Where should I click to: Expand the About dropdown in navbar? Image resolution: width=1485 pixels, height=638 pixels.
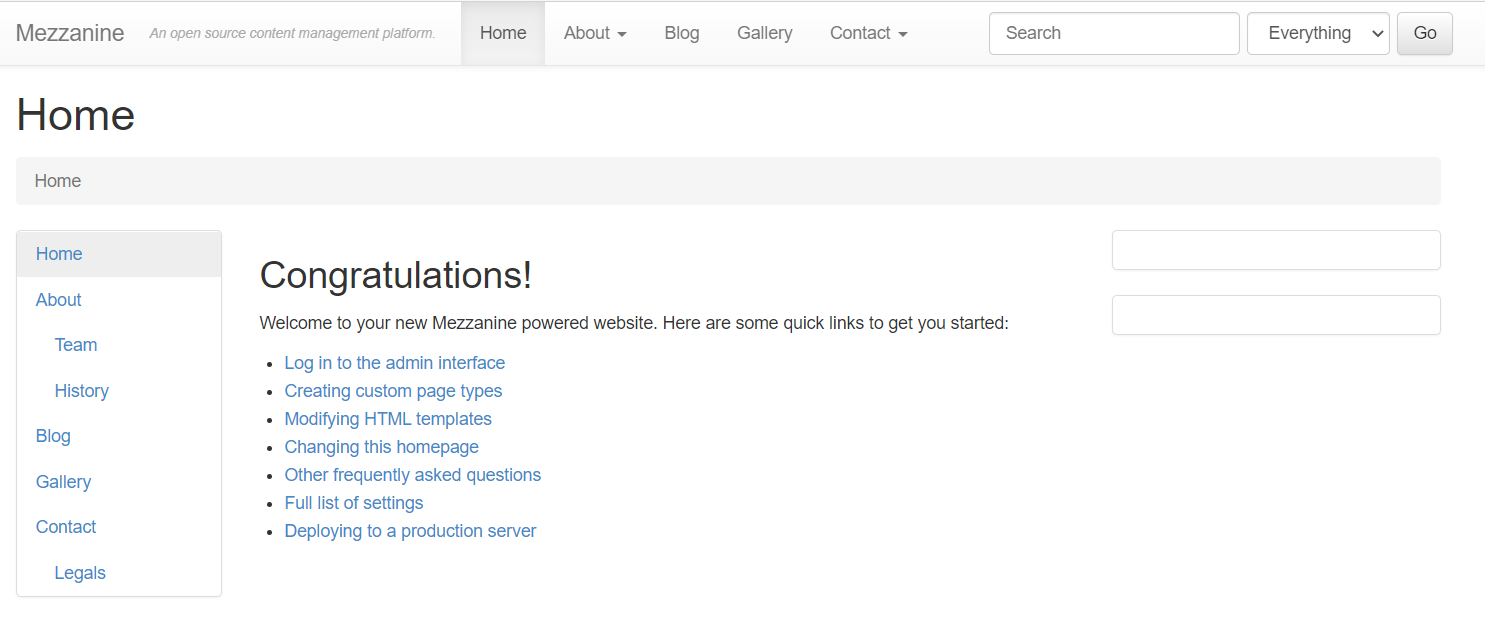tap(595, 33)
